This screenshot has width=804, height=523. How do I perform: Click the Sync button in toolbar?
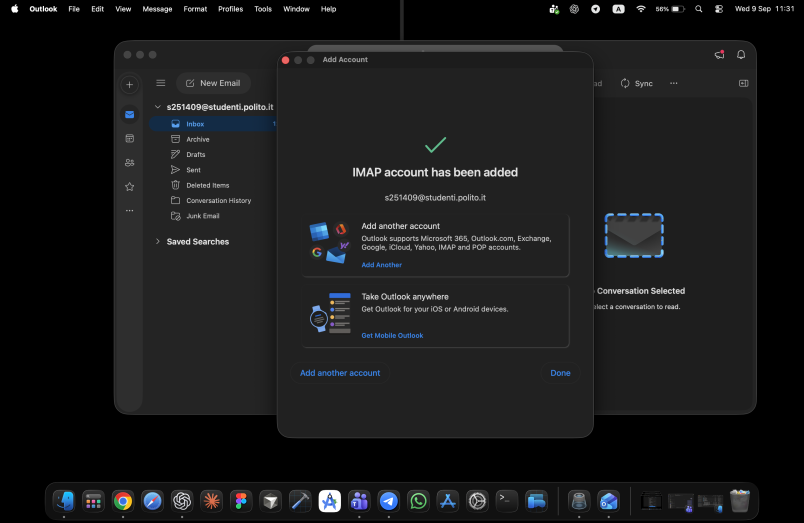636,83
